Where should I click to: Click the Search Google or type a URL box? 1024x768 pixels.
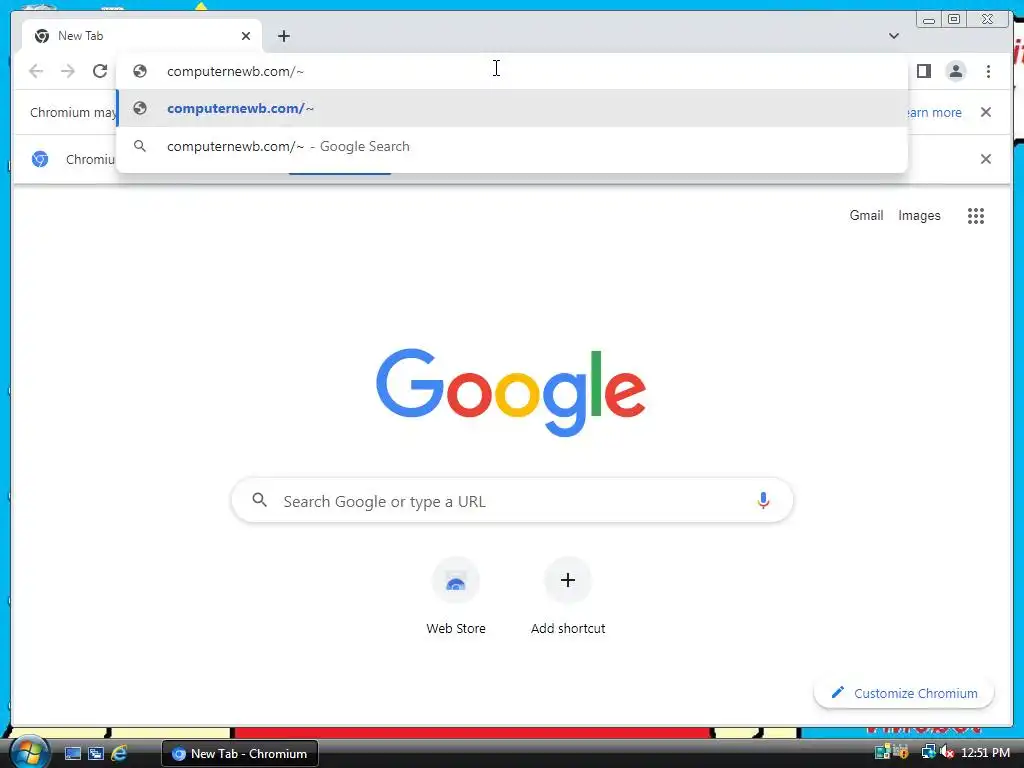click(x=512, y=501)
